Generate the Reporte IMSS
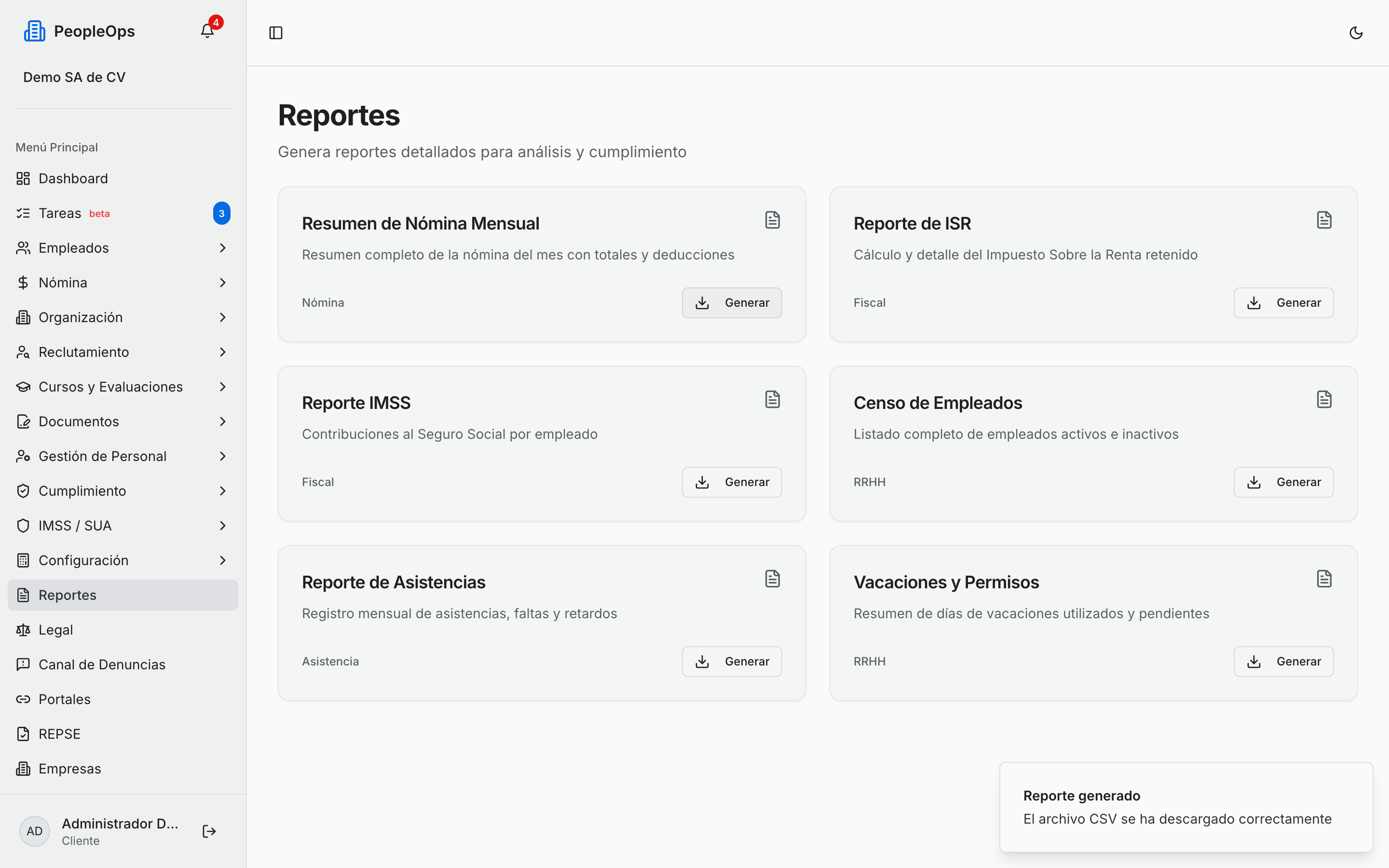 coord(732,482)
